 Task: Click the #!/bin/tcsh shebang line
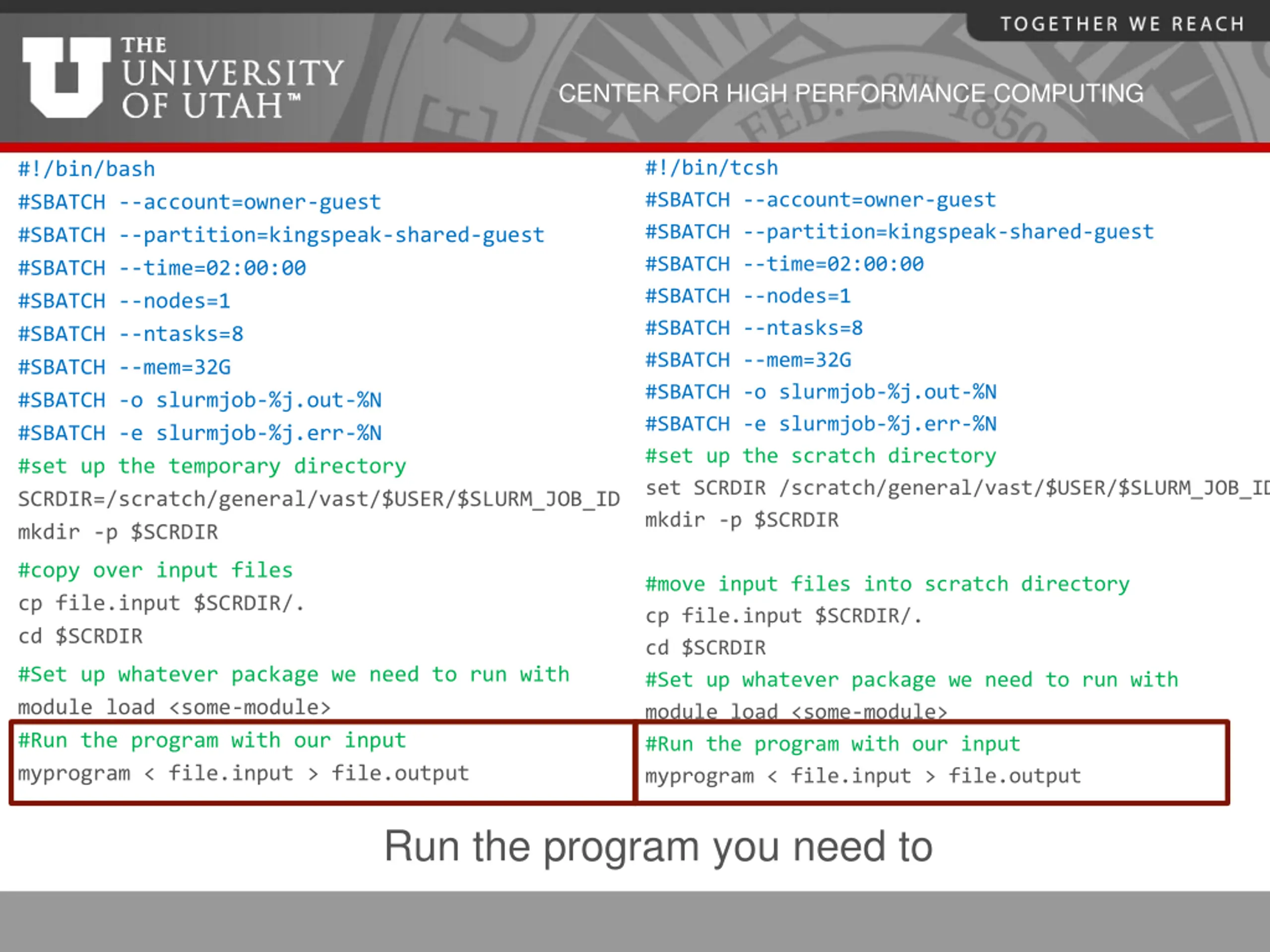point(711,168)
